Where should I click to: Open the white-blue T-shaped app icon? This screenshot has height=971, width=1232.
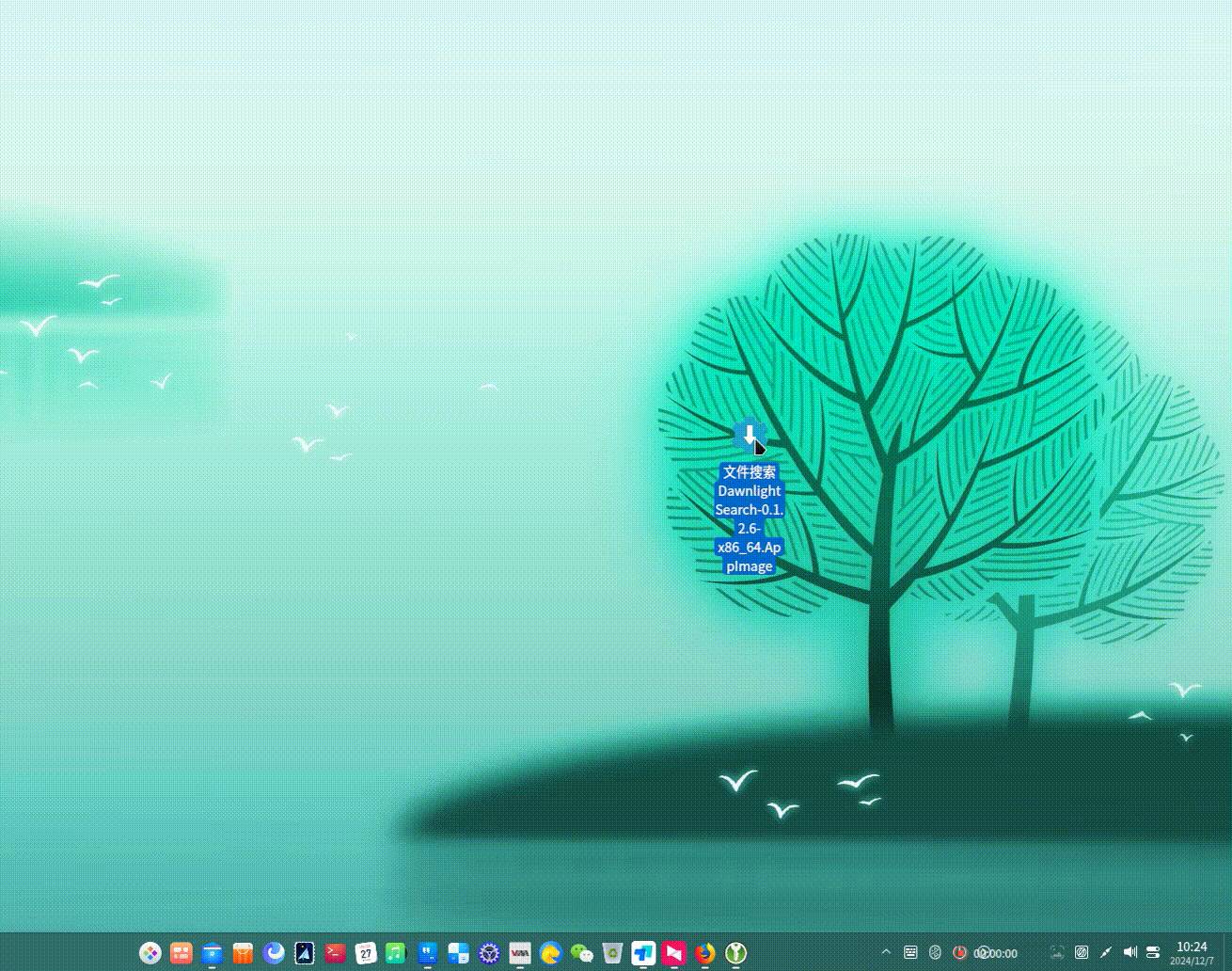coord(643,953)
